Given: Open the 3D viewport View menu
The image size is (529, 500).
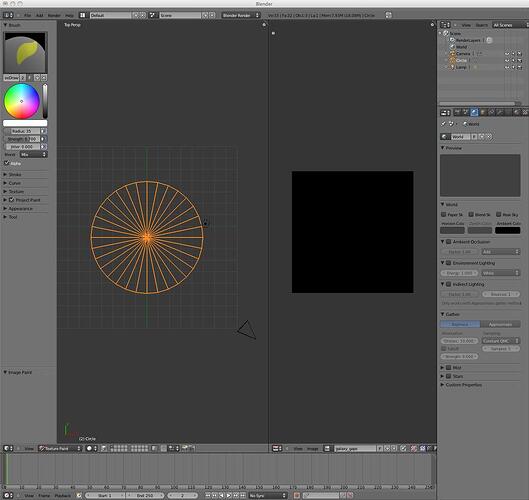Looking at the screenshot, I should [x=29, y=449].
